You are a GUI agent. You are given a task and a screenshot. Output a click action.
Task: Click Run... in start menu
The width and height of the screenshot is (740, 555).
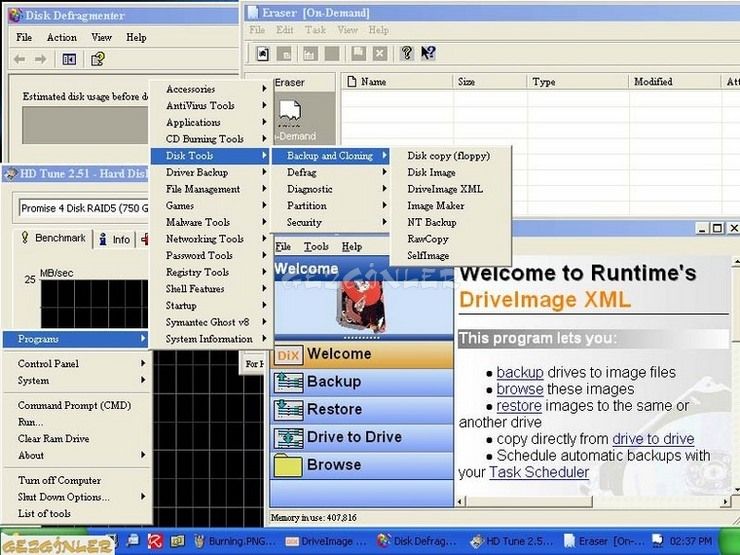click(x=77, y=422)
